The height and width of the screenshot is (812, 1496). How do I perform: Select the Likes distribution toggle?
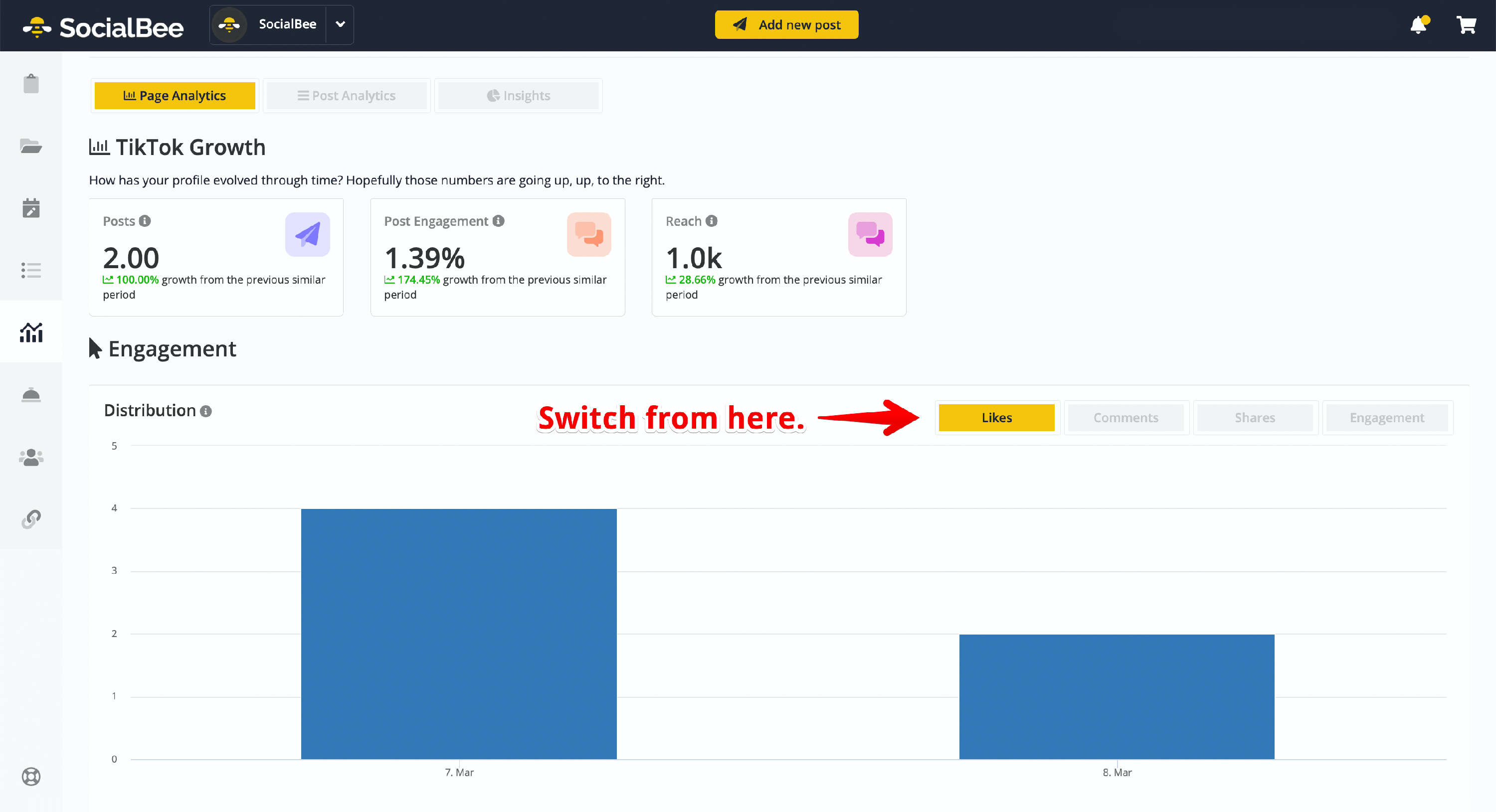[996, 417]
